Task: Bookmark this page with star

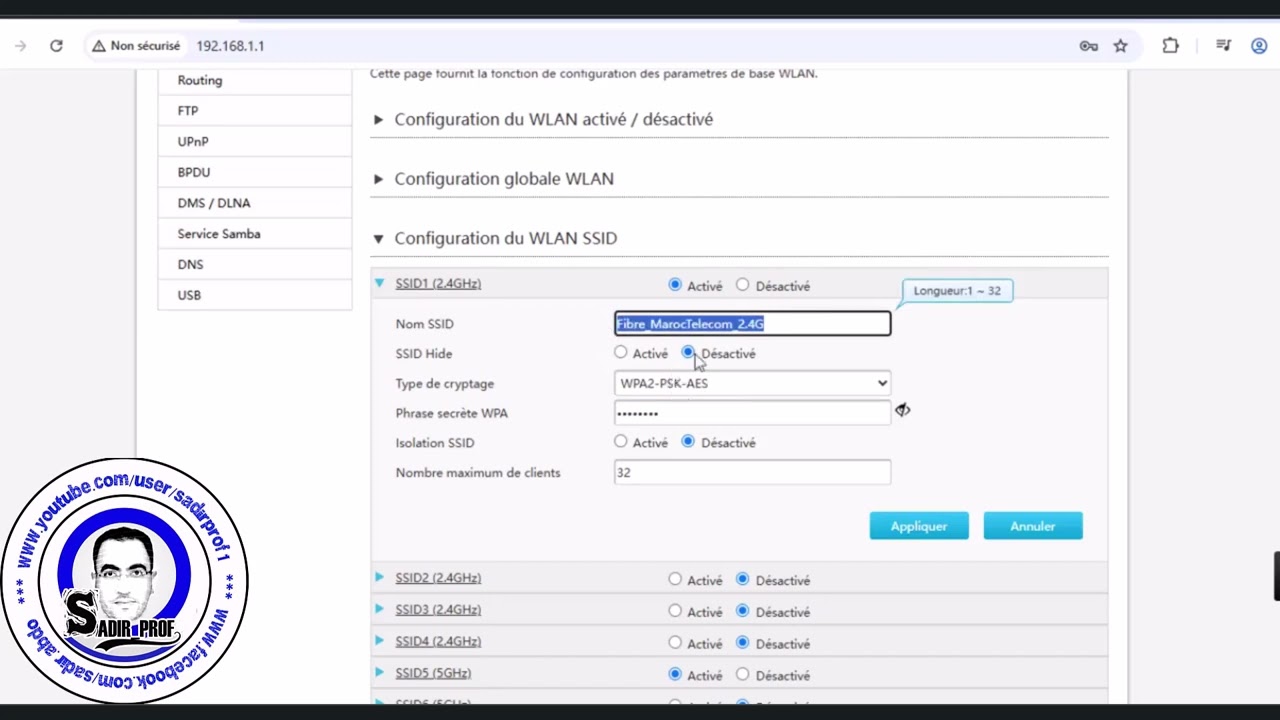Action: point(1120,46)
